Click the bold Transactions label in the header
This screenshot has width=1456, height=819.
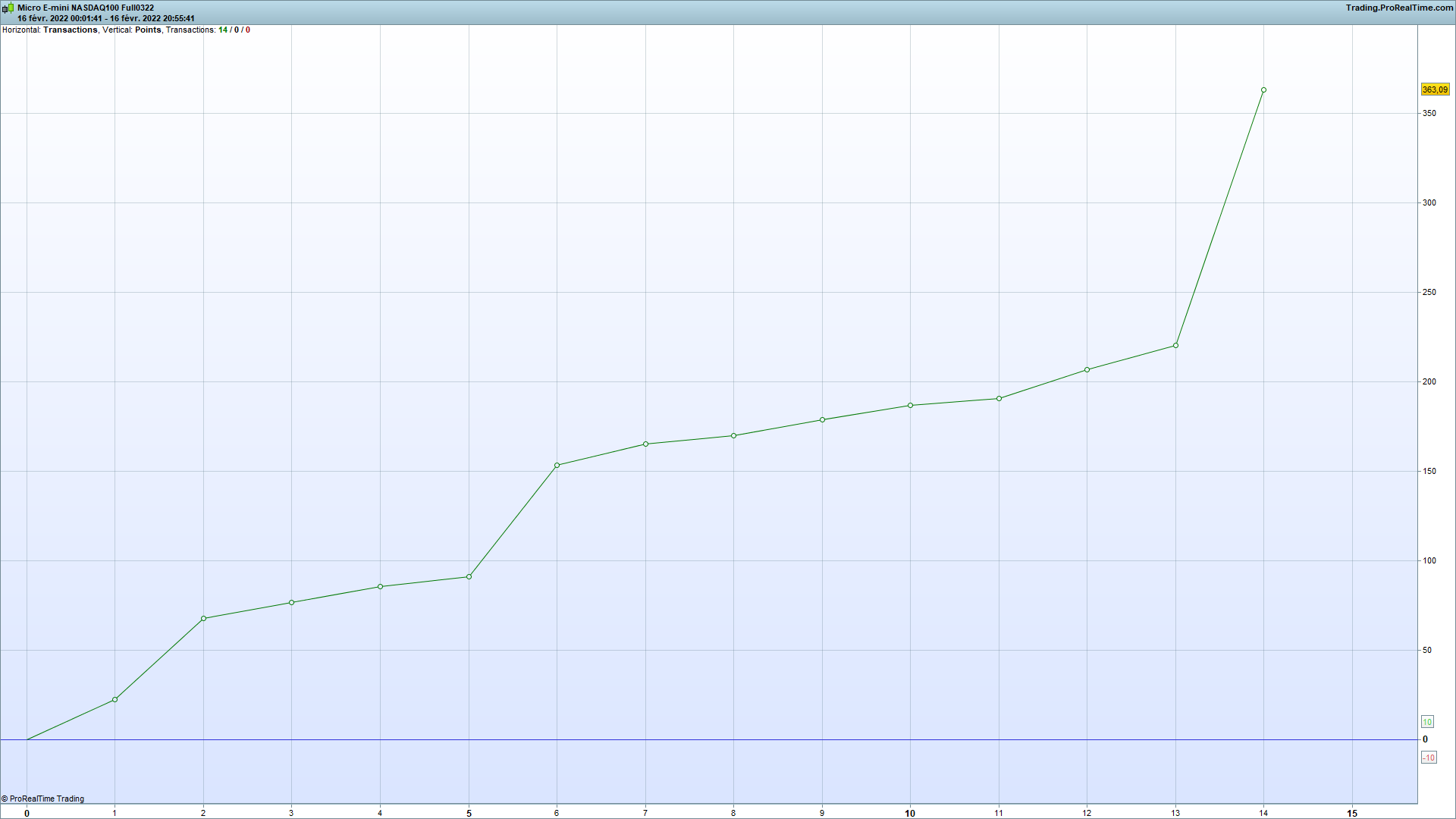[70, 30]
